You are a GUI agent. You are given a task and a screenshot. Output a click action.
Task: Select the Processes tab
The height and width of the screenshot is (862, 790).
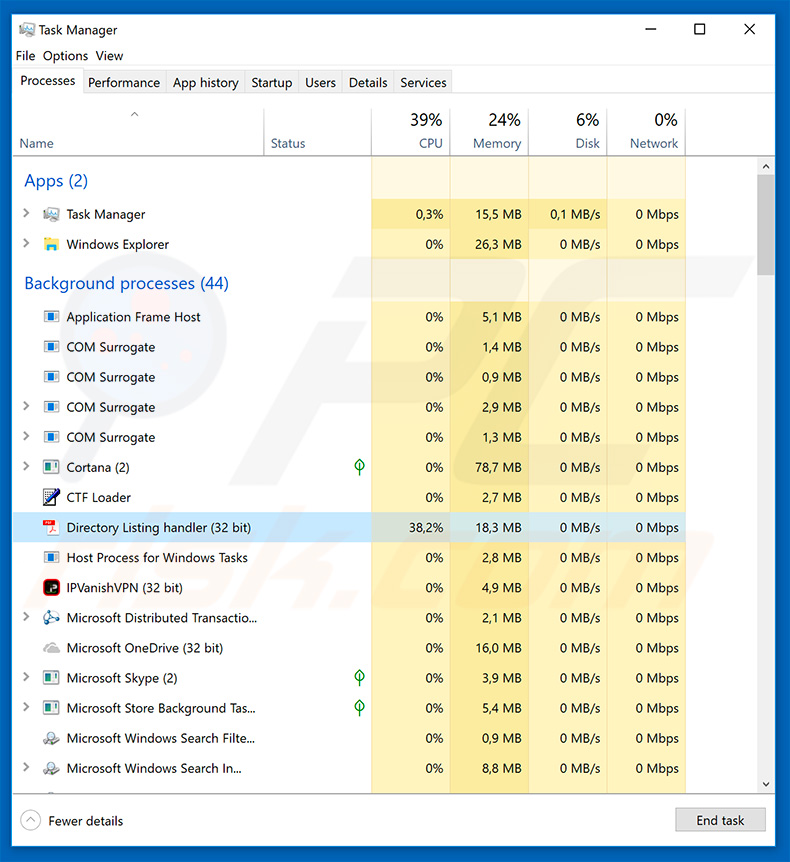point(48,81)
